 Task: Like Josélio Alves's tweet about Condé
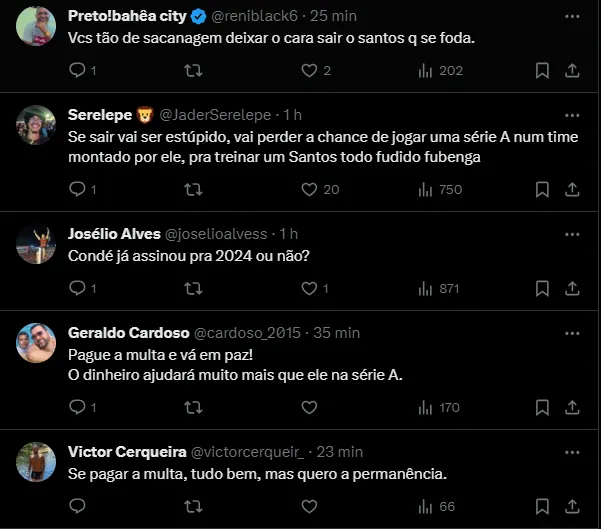(309, 288)
